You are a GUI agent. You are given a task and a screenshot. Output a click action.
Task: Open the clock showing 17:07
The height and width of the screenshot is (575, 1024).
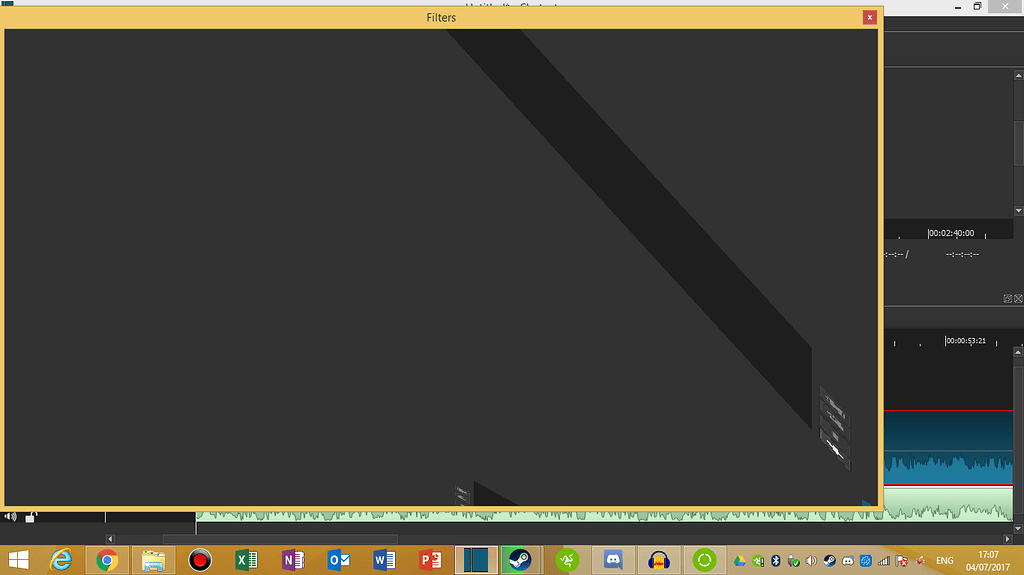pyautogui.click(x=988, y=561)
